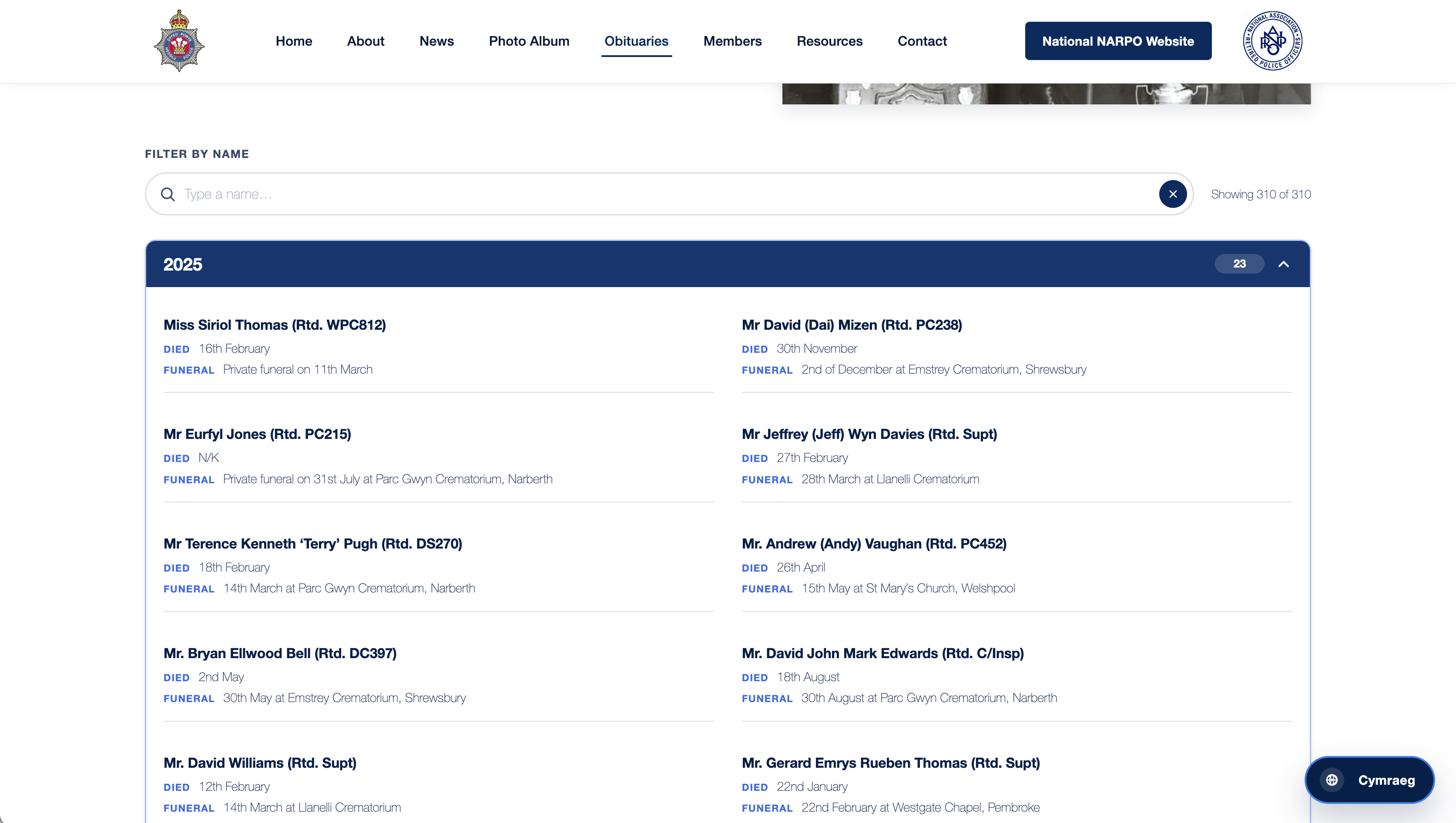
Task: Click the globe icon on Cymraeg button
Action: 1332,780
